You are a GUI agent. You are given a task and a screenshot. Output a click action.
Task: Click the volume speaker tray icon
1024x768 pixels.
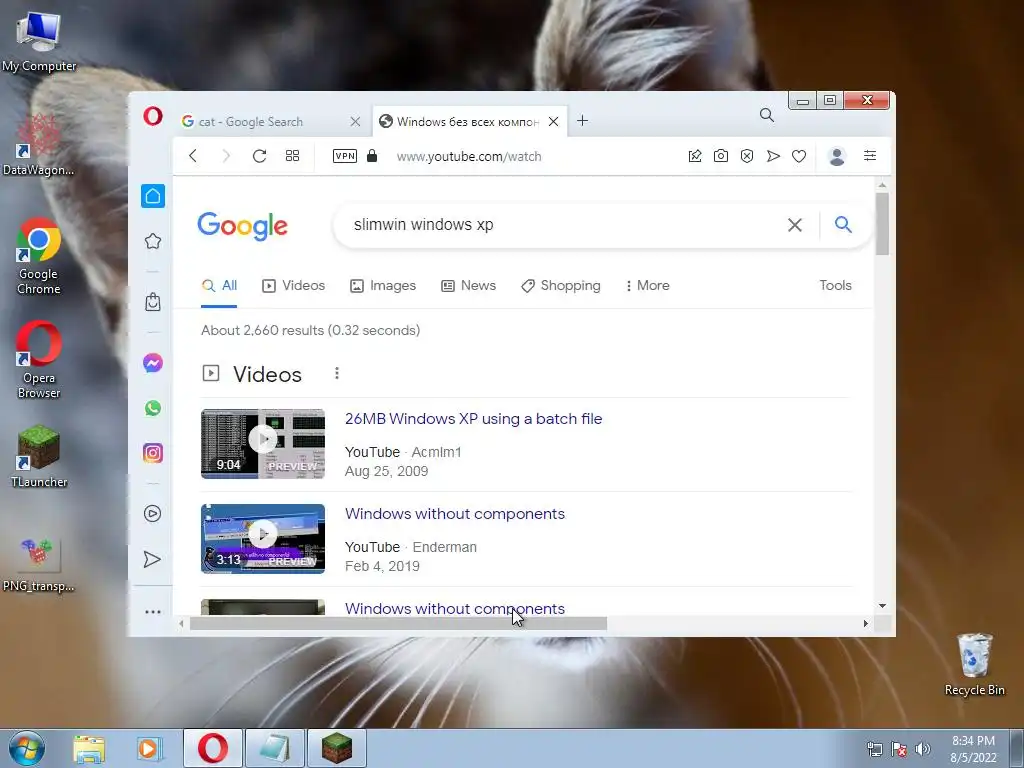(922, 749)
